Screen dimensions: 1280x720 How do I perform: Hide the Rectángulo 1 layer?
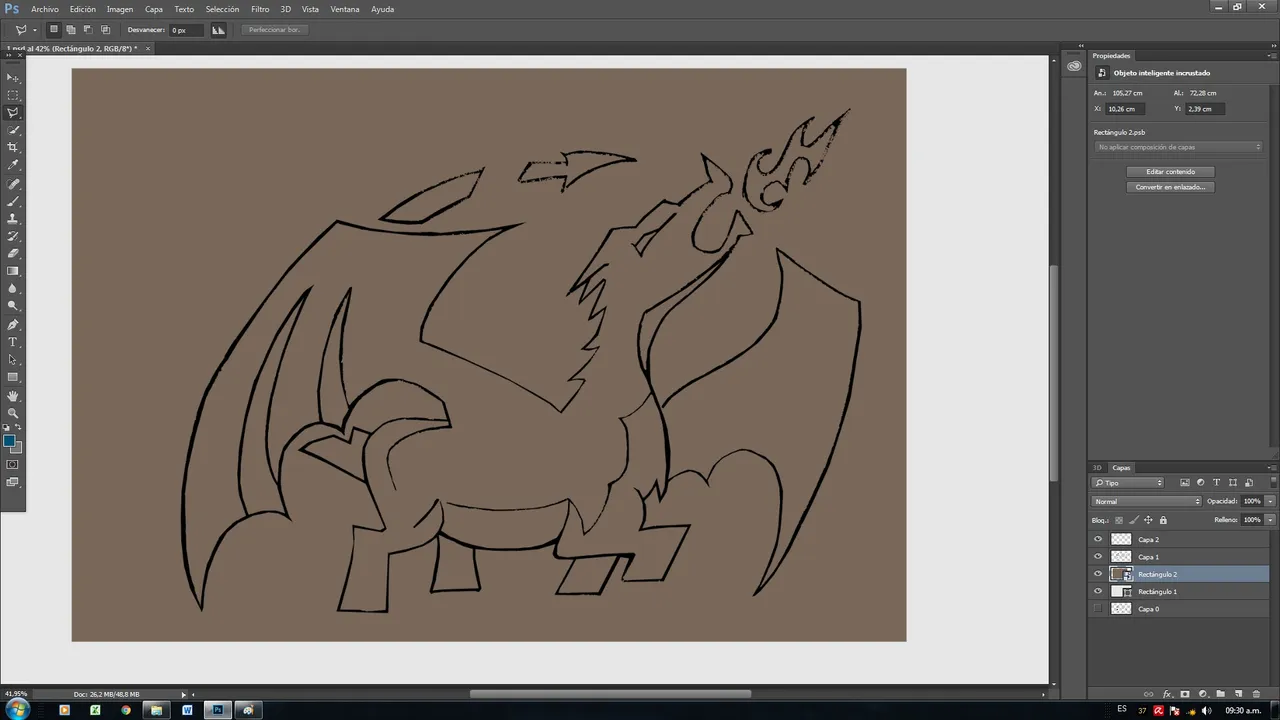[x=1098, y=591]
